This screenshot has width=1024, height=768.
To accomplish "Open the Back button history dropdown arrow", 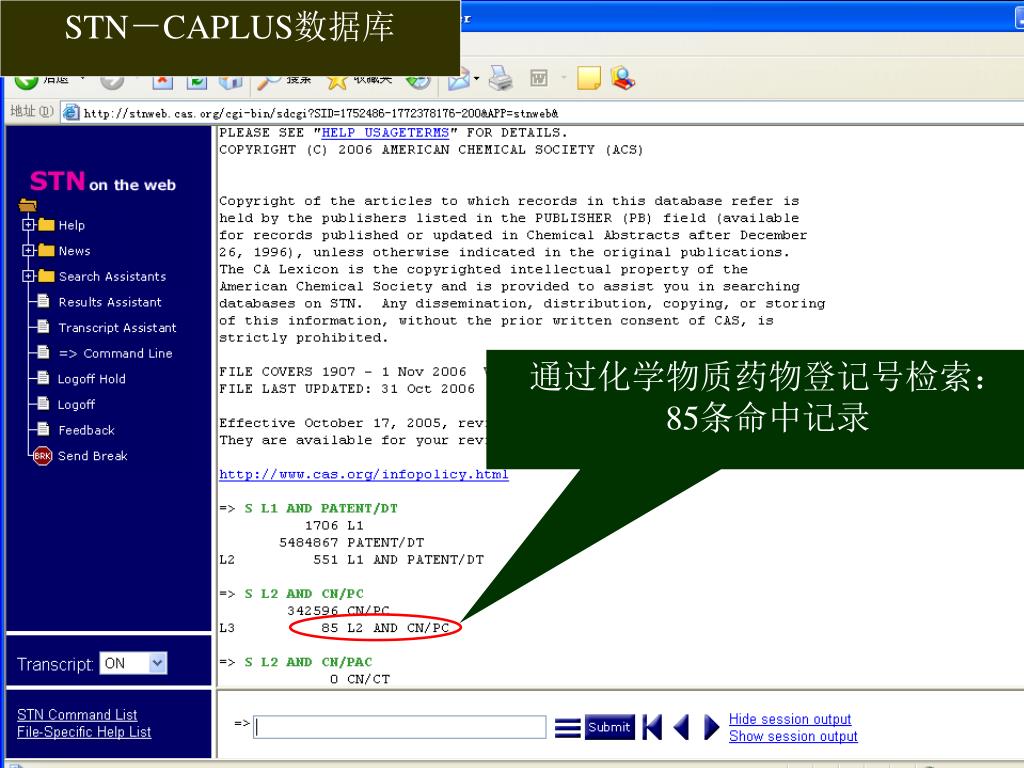I will [82, 79].
